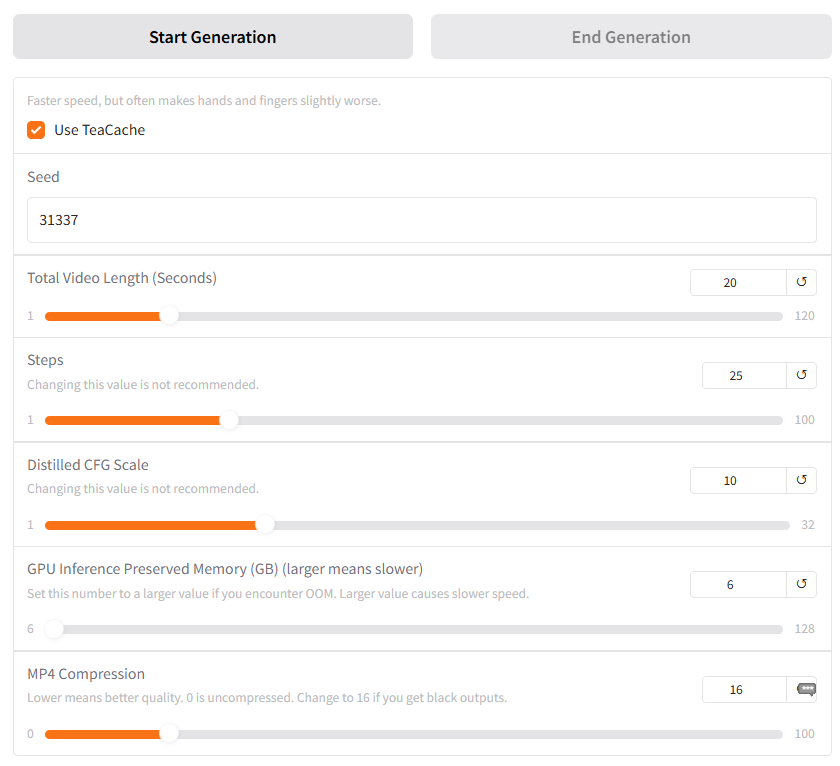This screenshot has height=766, width=840.
Task: Reset GPU Inference Preserved Memory value
Action: click(x=801, y=584)
